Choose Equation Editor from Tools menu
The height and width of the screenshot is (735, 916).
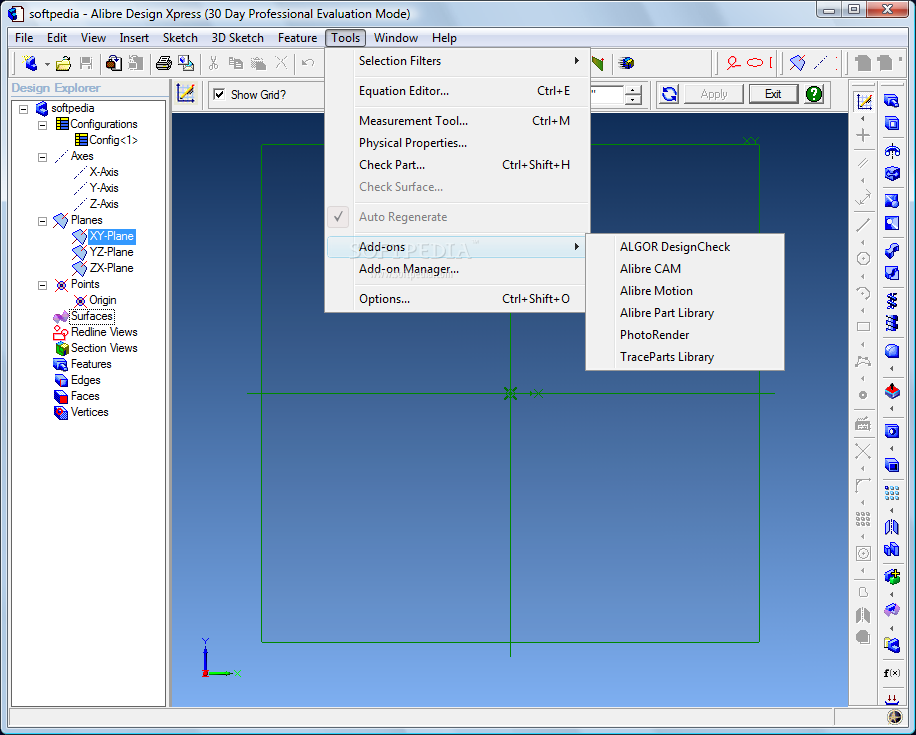pos(457,91)
